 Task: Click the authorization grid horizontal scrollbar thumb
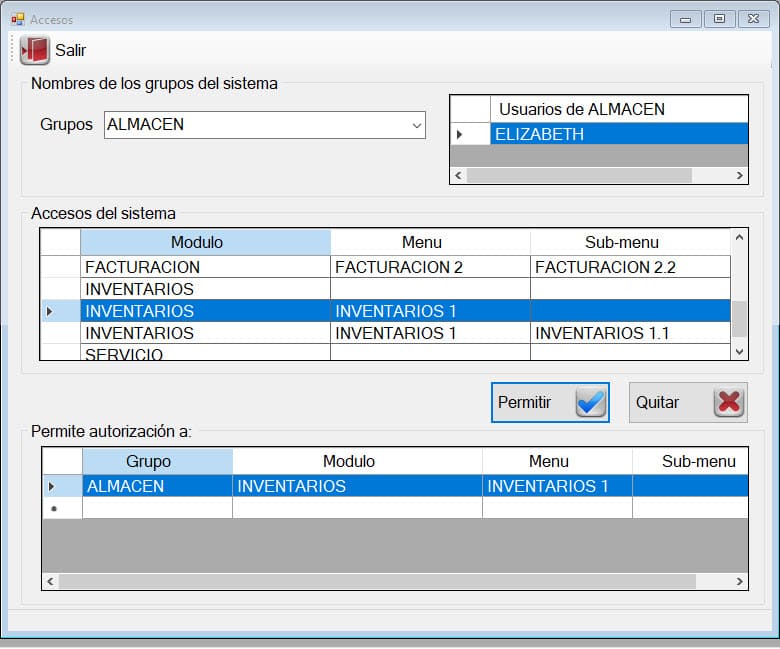pos(378,581)
